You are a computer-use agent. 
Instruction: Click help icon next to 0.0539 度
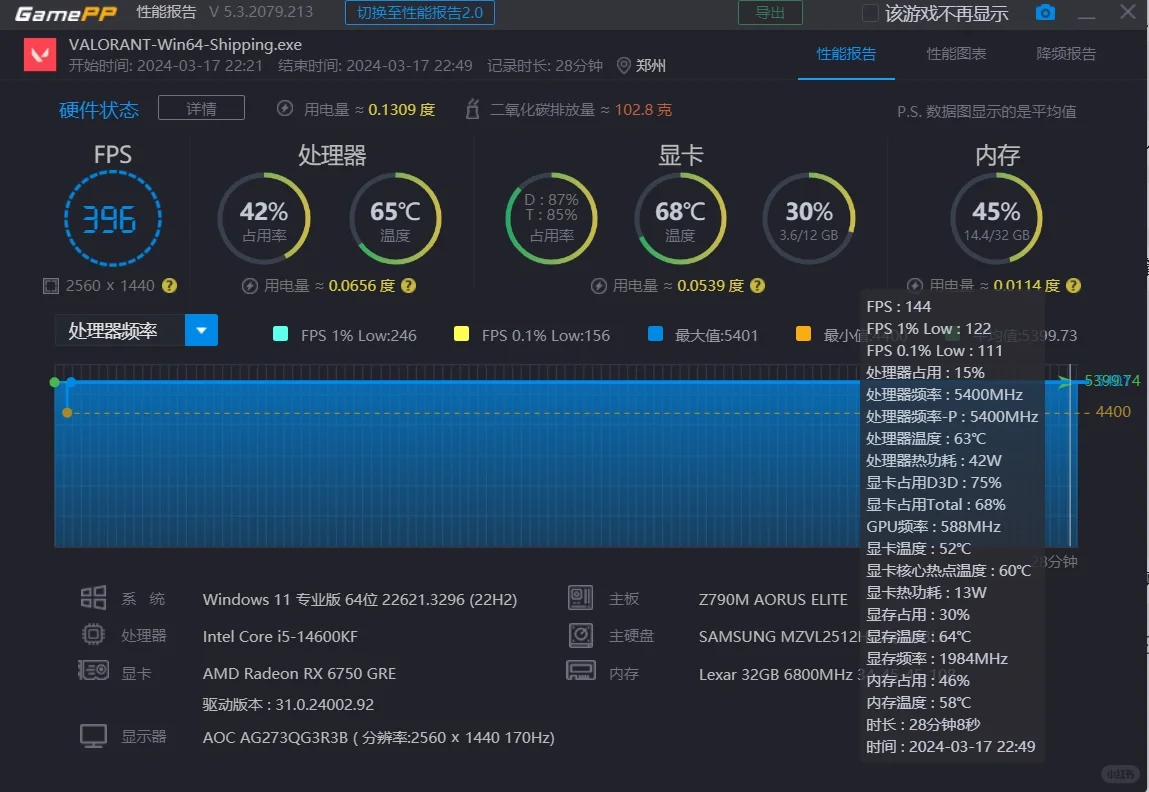coord(757,286)
